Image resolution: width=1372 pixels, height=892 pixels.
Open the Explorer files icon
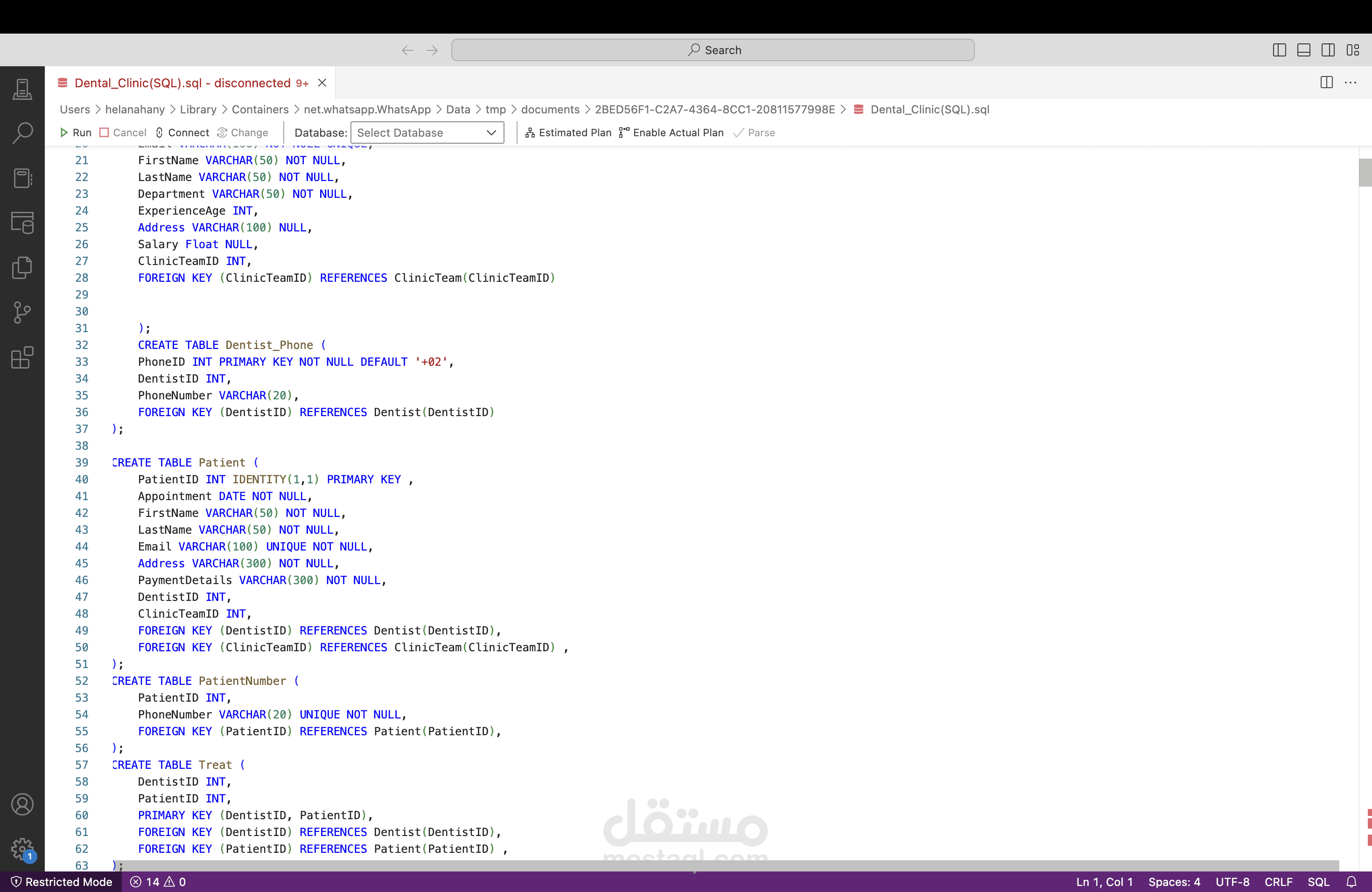coord(22,267)
